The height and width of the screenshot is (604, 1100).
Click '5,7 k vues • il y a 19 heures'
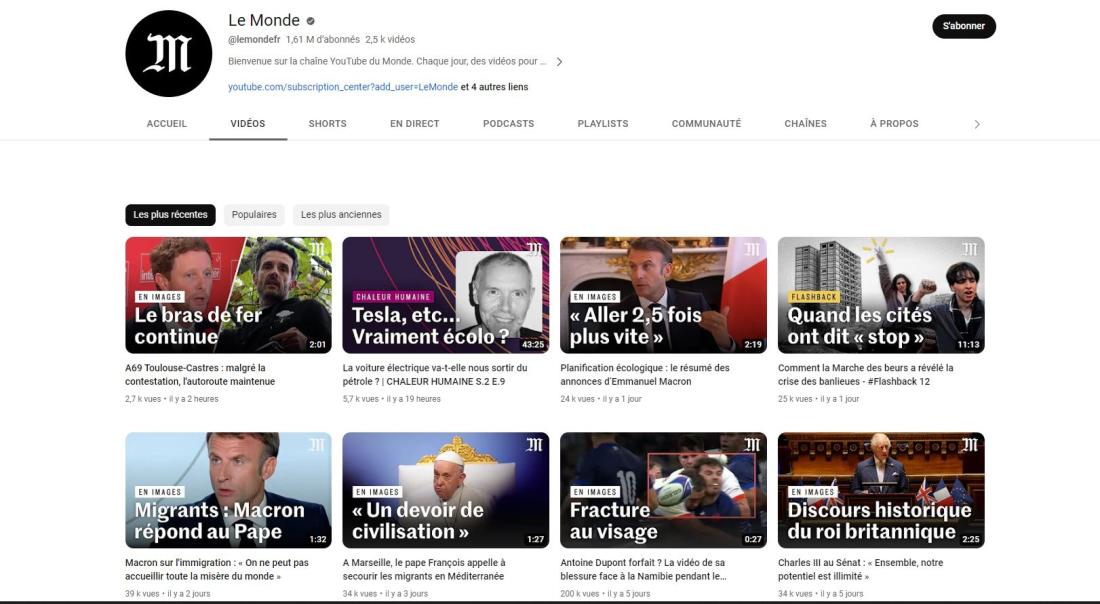(391, 399)
